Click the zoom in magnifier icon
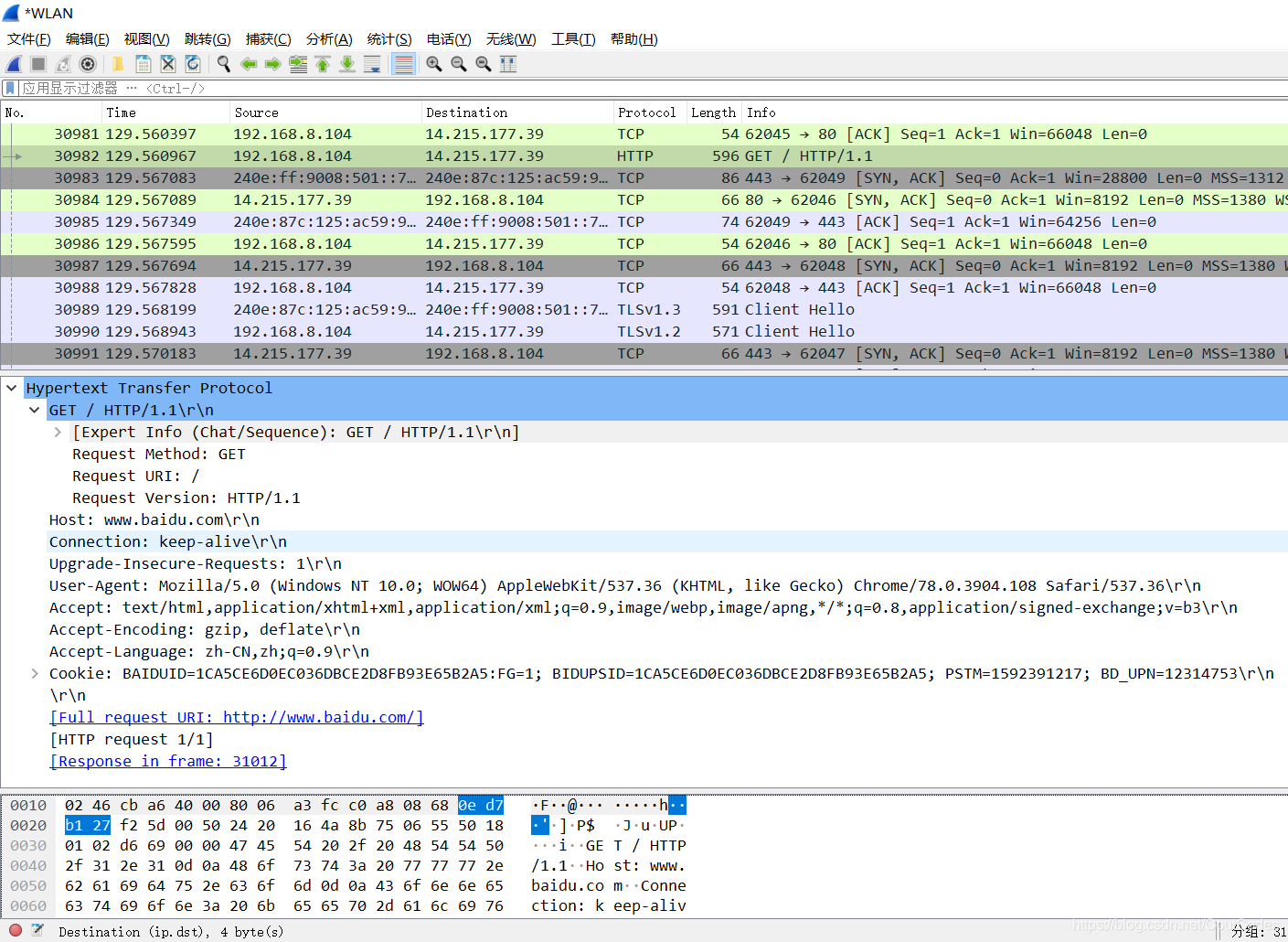Viewport: 1288px width, 942px height. 434,64
